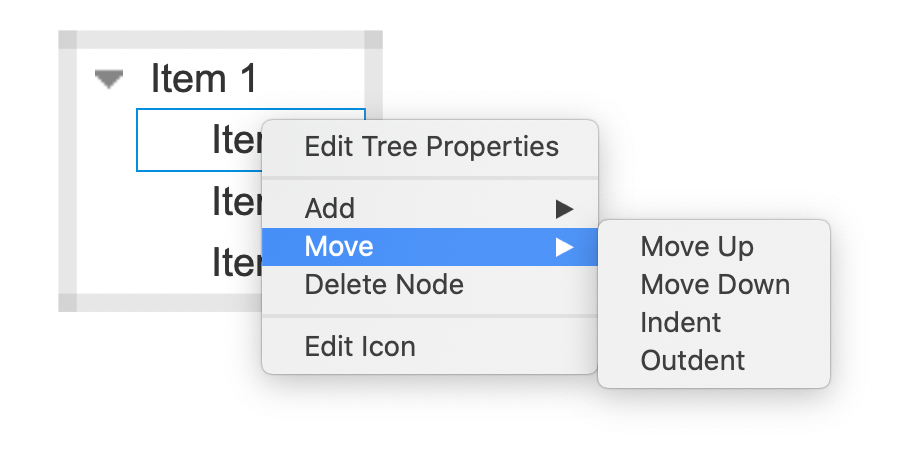910x468 pixels.
Task: Expand the Add submenu
Action: pyautogui.click(x=431, y=208)
